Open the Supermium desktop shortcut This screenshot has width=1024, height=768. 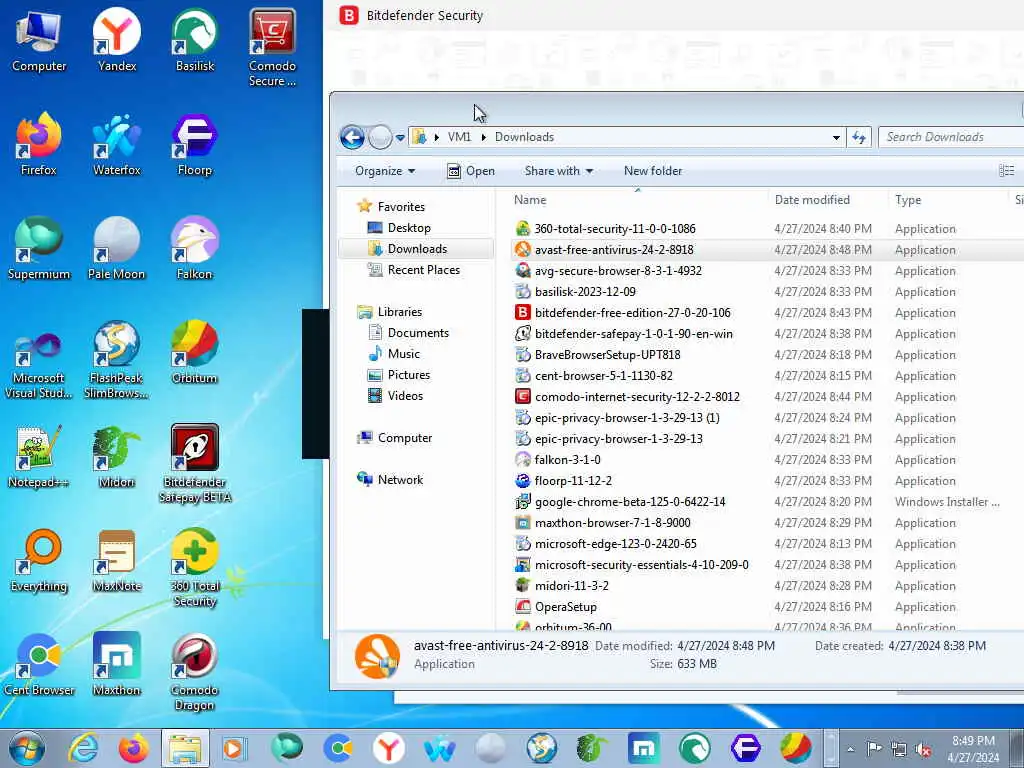[39, 248]
